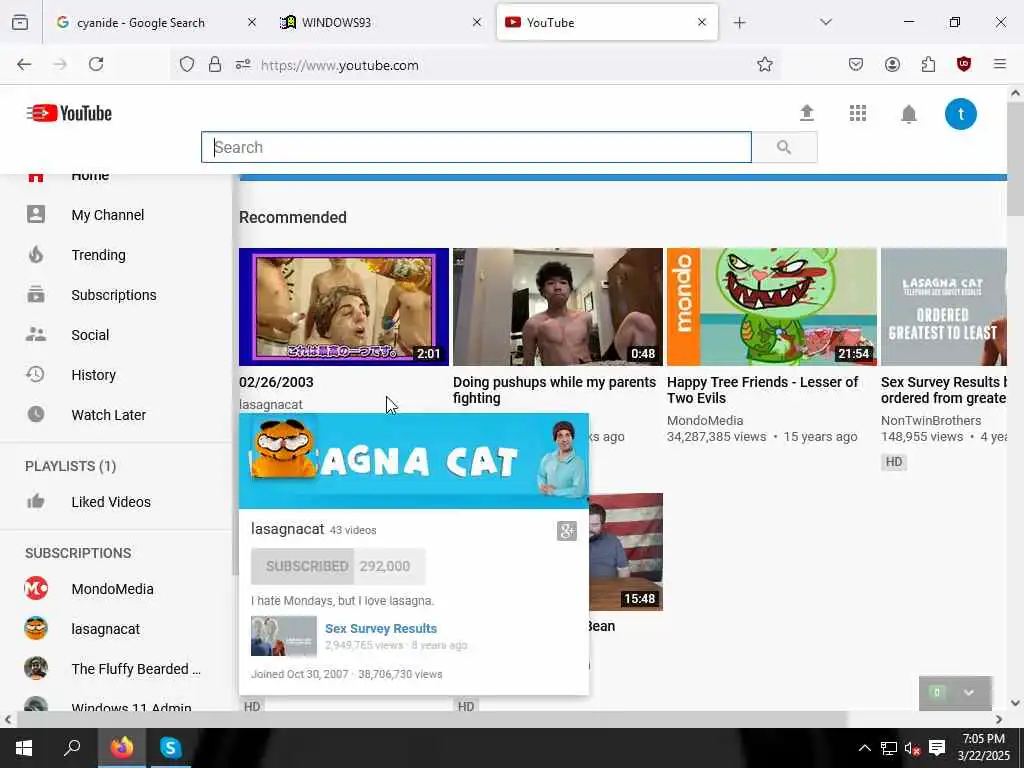Click the Watch Later clock icon
Viewport: 1024px width, 768px height.
(36, 414)
